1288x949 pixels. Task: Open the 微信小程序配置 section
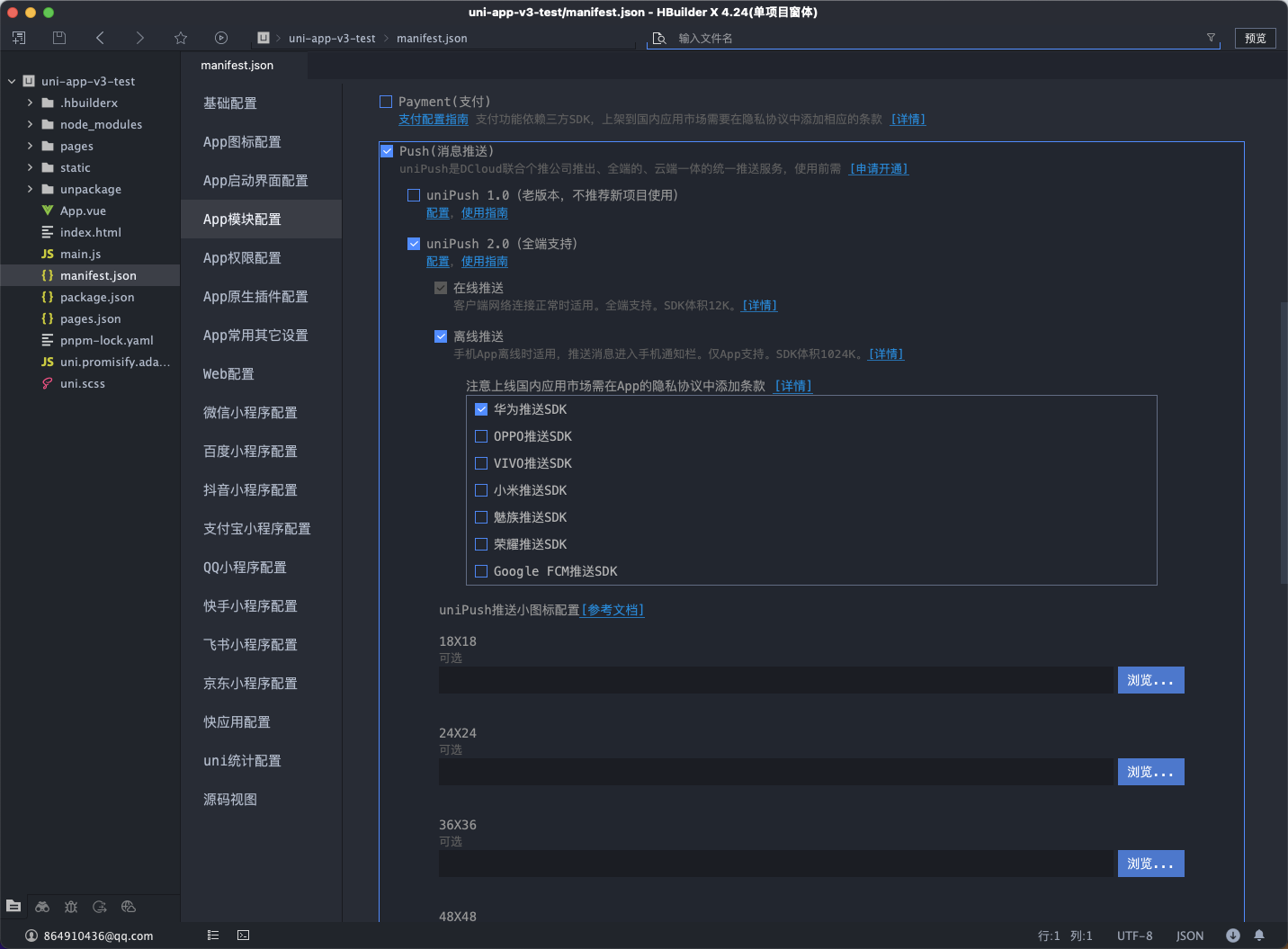[250, 413]
